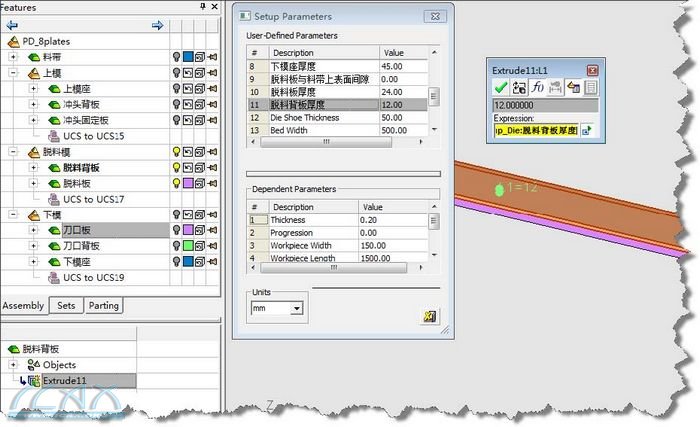Click the reference-set arrow icon in the 上模 row
The image size is (700, 427).
(x=188, y=73)
